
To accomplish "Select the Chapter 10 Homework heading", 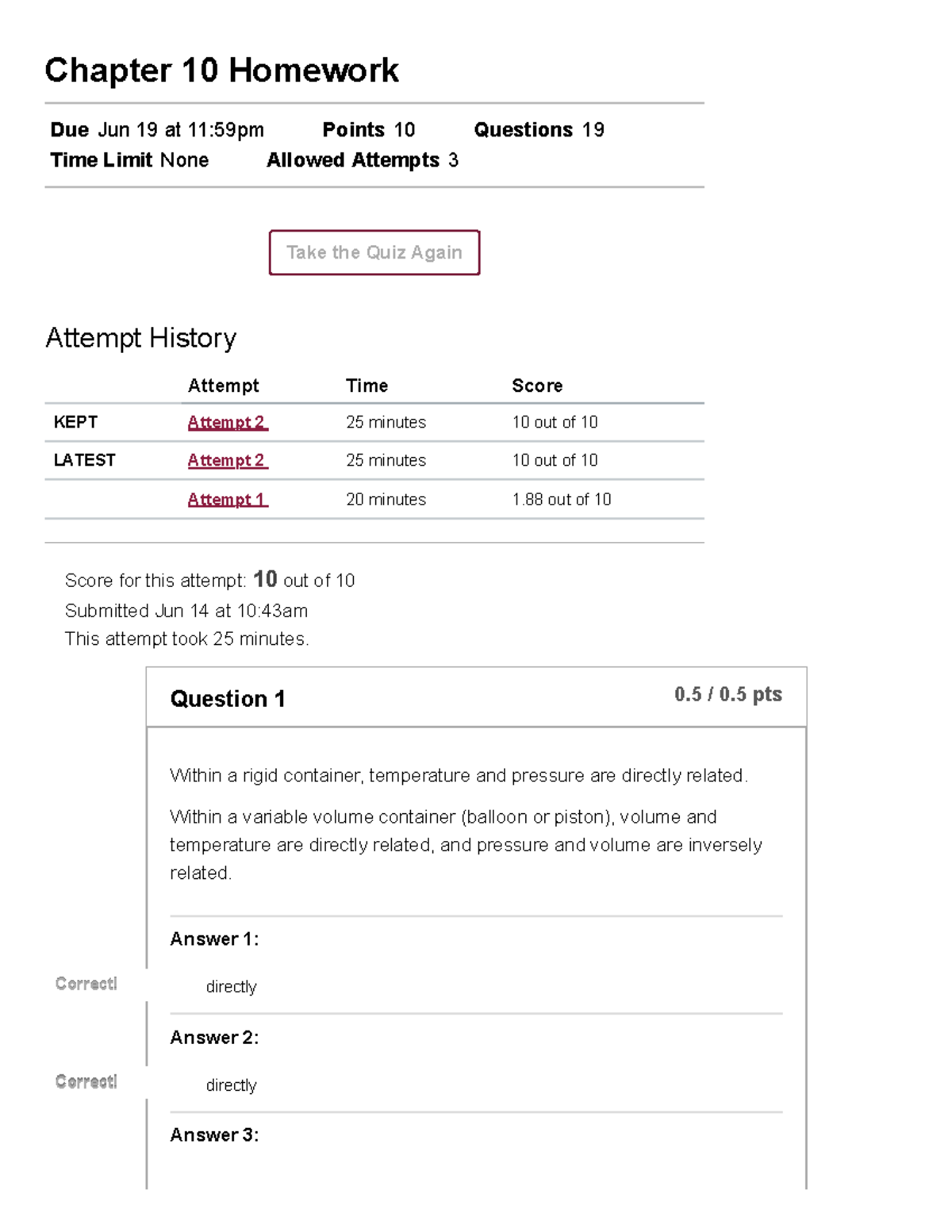I will [x=221, y=70].
